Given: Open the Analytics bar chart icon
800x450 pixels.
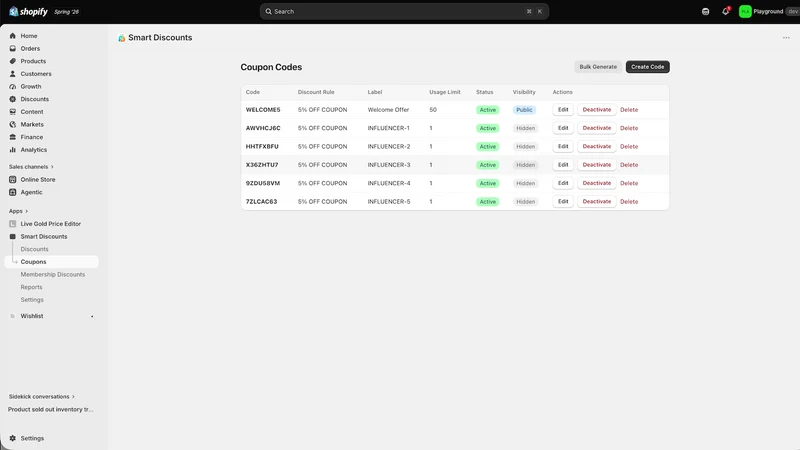Looking at the screenshot, I should coord(13,150).
